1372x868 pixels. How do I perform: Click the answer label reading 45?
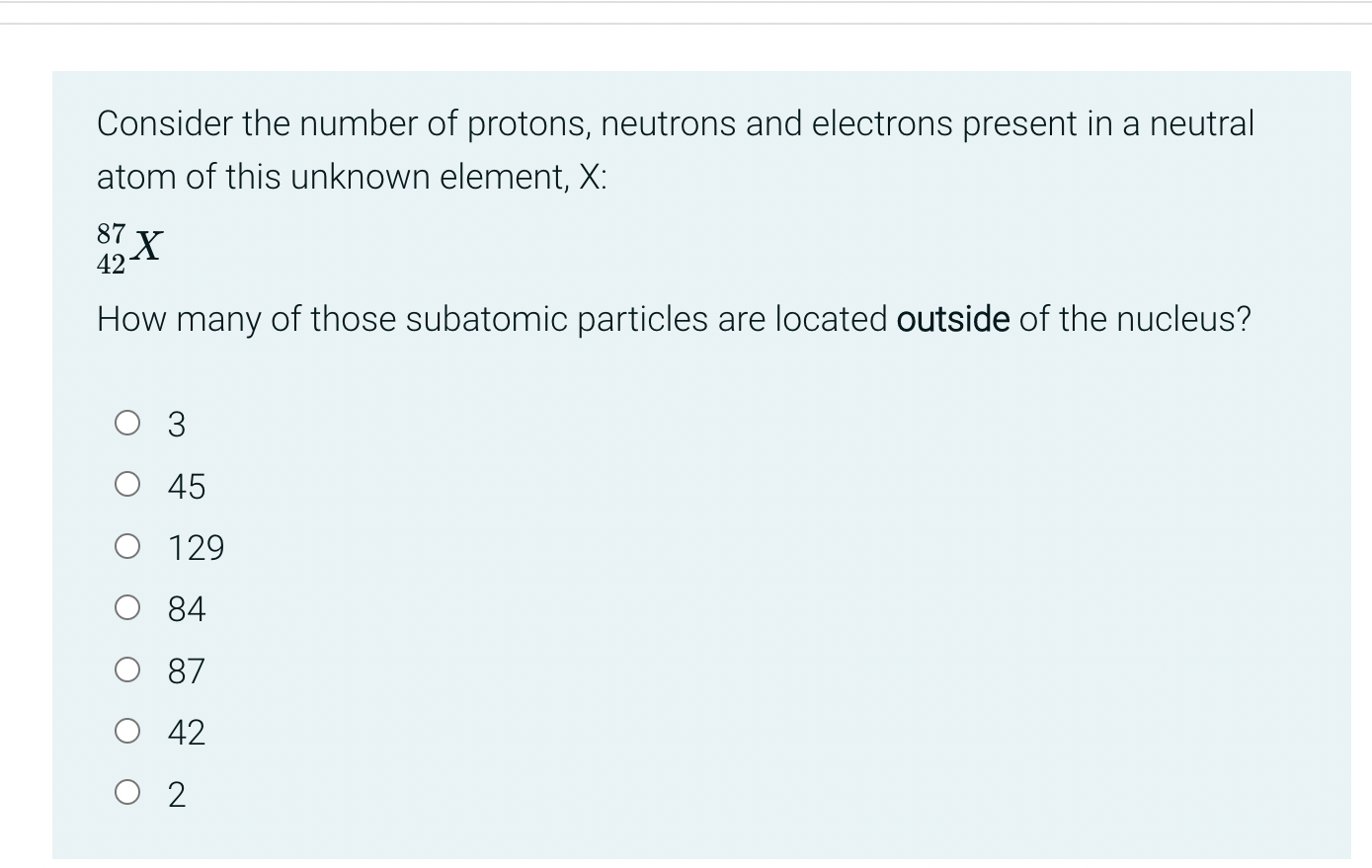186,485
